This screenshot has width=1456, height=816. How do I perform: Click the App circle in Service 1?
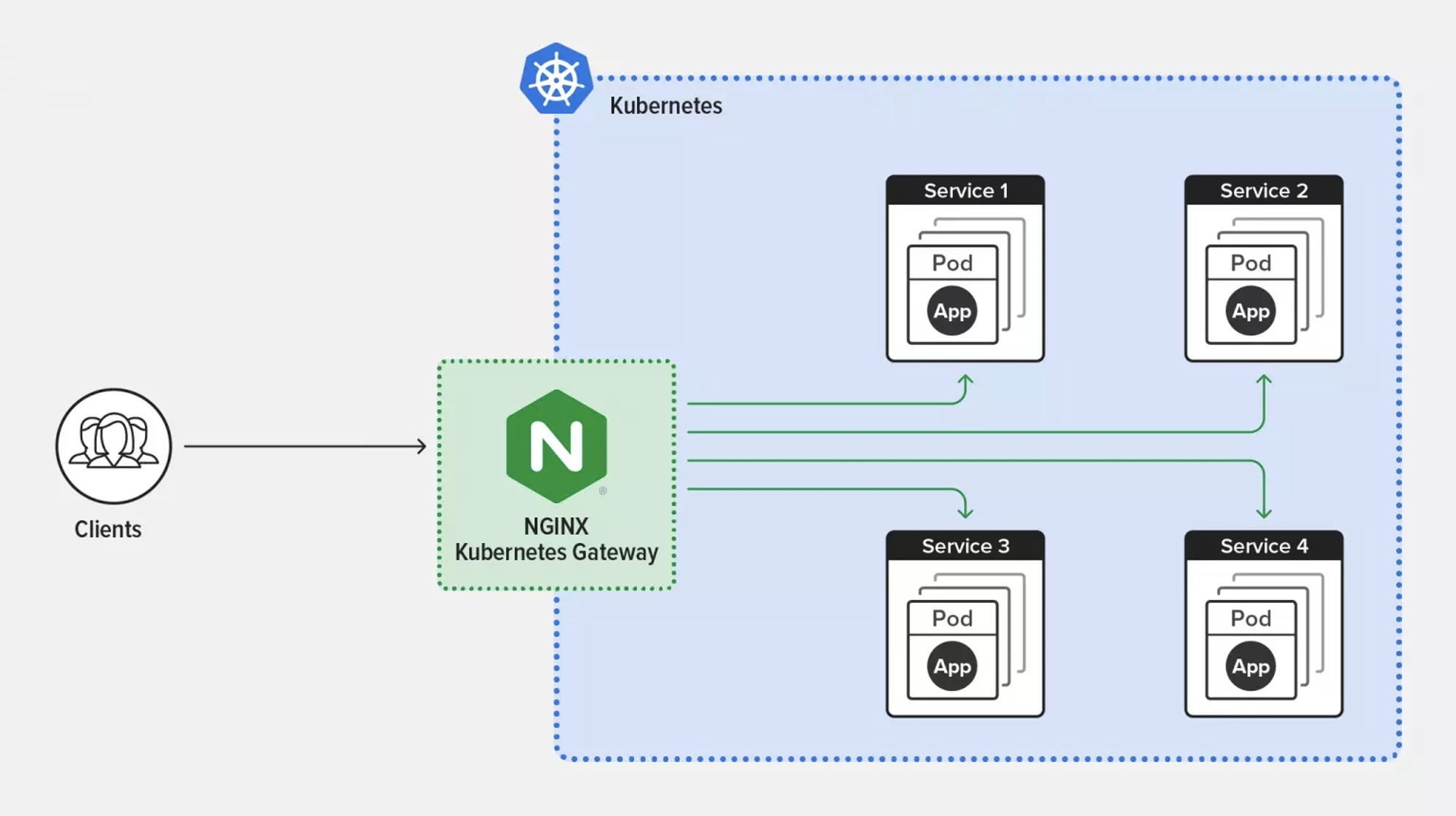point(952,311)
